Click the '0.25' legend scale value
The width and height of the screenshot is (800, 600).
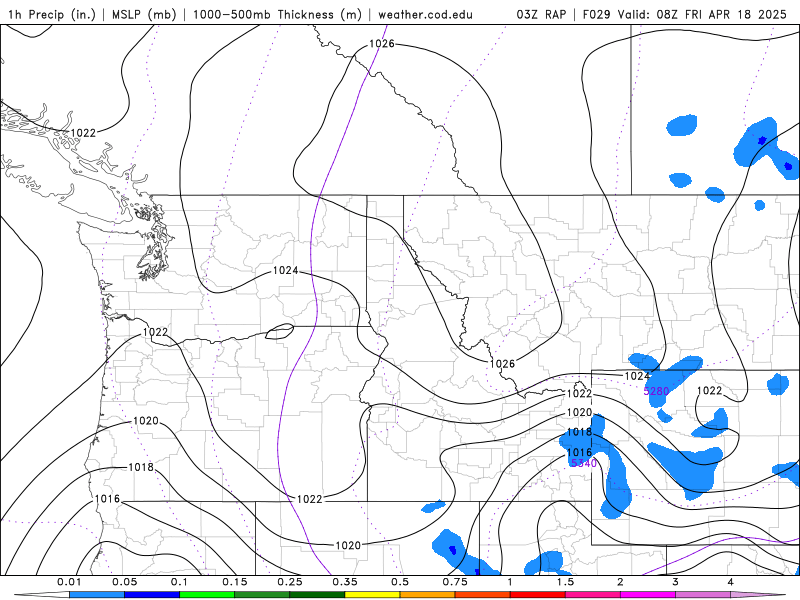click(x=290, y=582)
